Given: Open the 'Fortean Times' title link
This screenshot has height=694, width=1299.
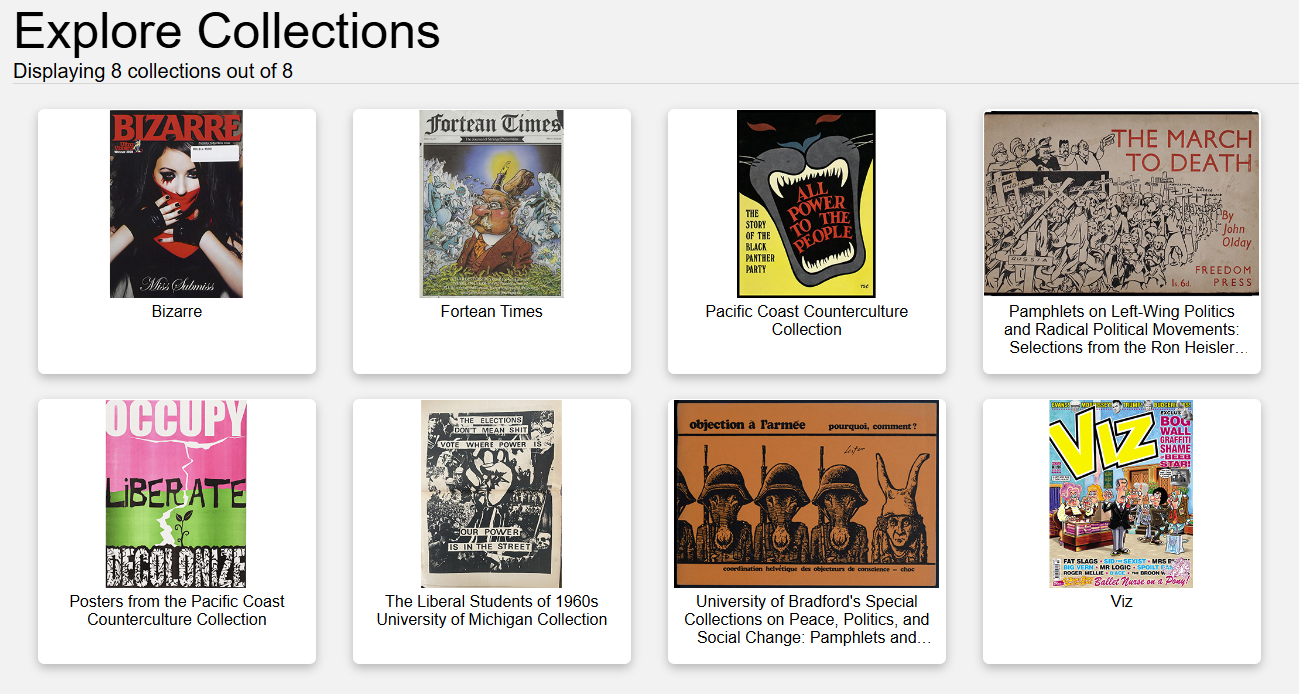Looking at the screenshot, I should click(x=492, y=312).
